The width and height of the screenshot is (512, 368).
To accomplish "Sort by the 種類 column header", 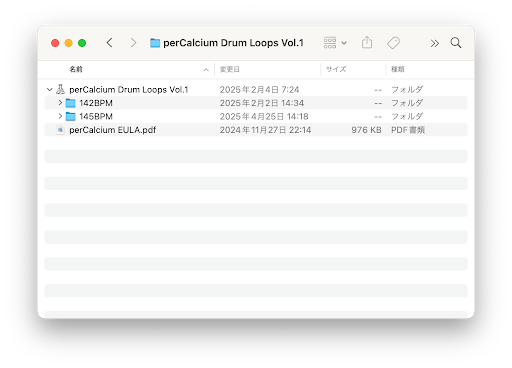I will point(398,69).
